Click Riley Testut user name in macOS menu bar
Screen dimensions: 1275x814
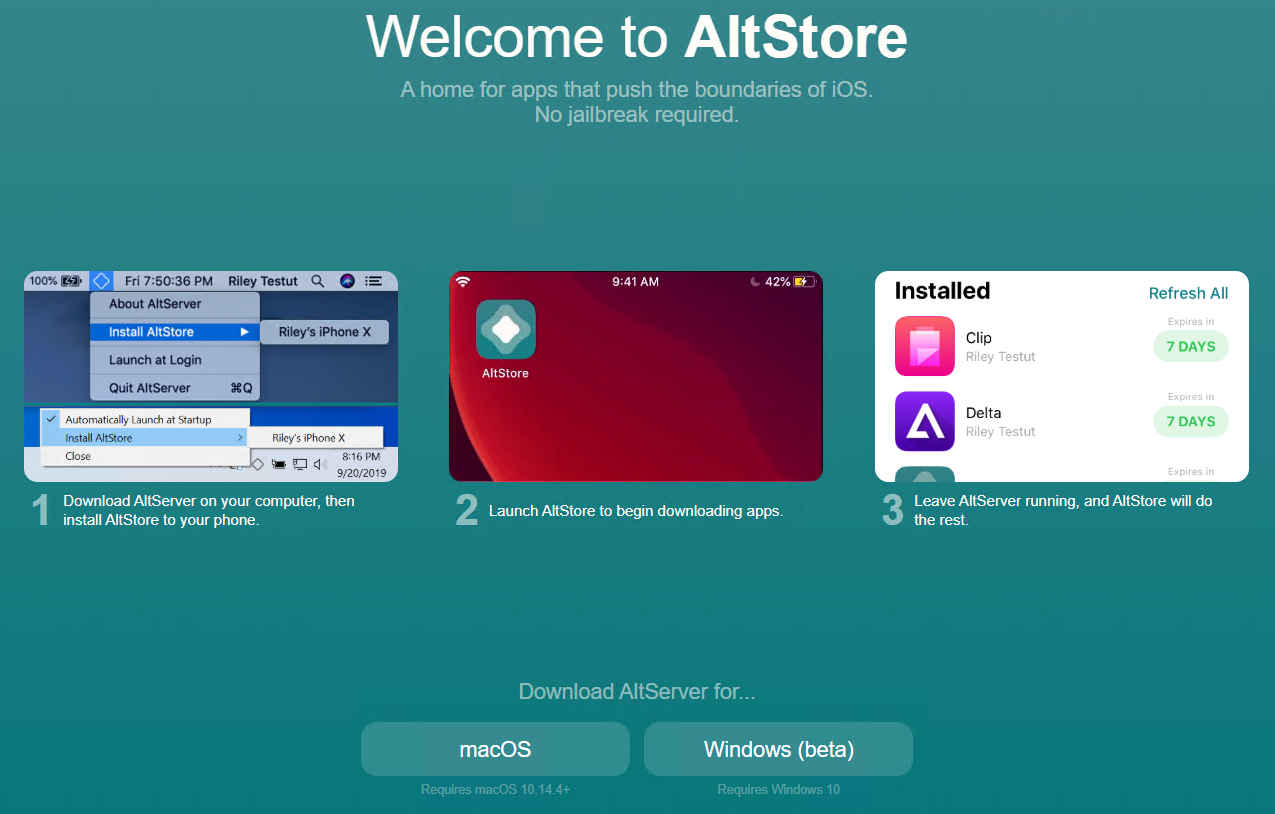pyautogui.click(x=263, y=281)
